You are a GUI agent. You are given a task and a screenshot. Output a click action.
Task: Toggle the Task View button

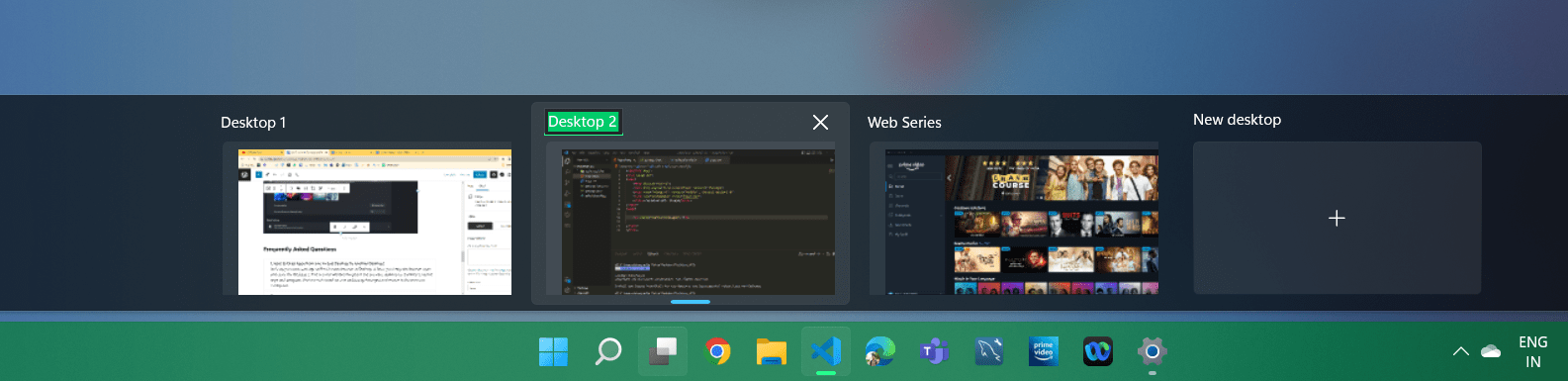pyautogui.click(x=663, y=351)
